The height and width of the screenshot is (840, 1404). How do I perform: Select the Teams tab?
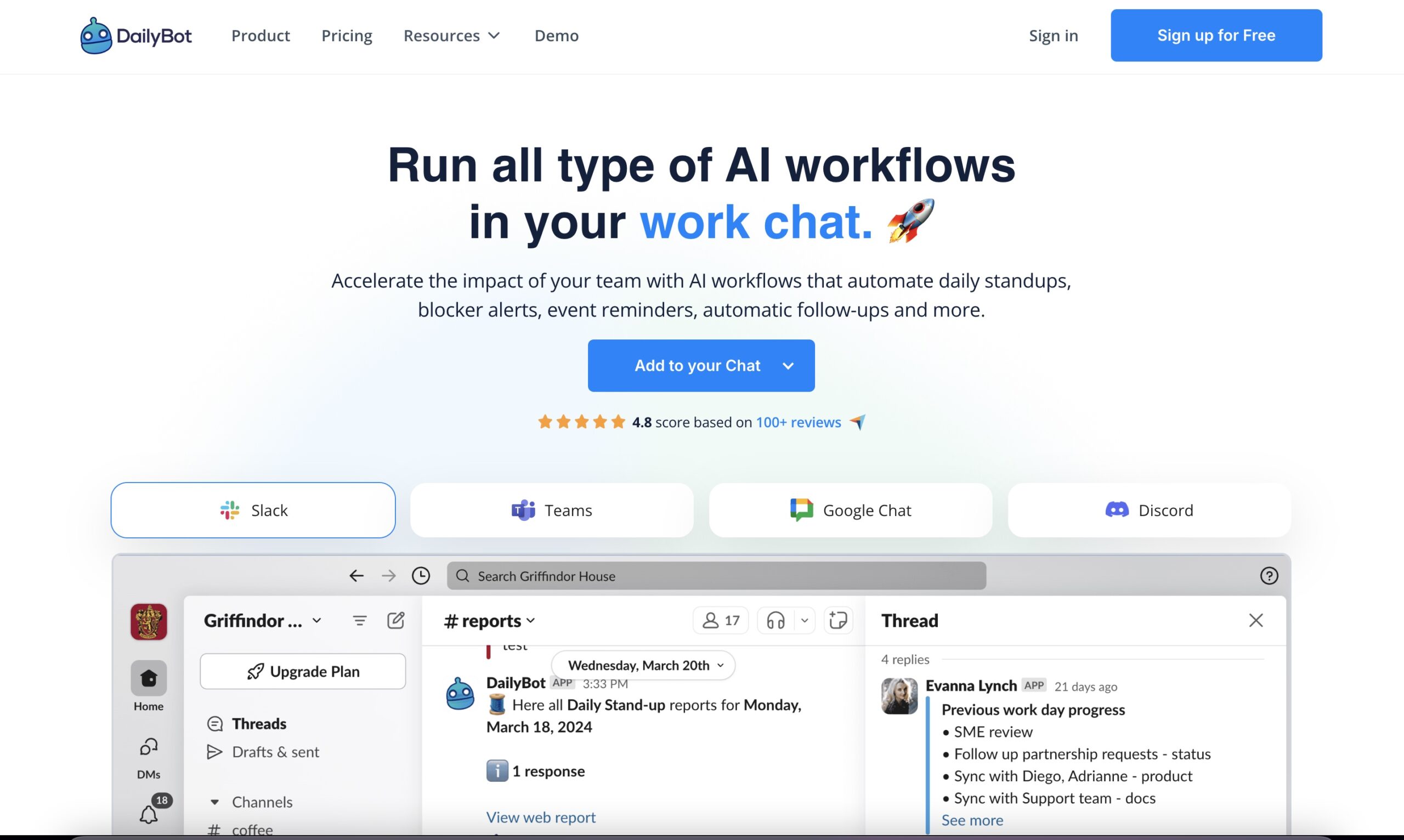coord(552,510)
